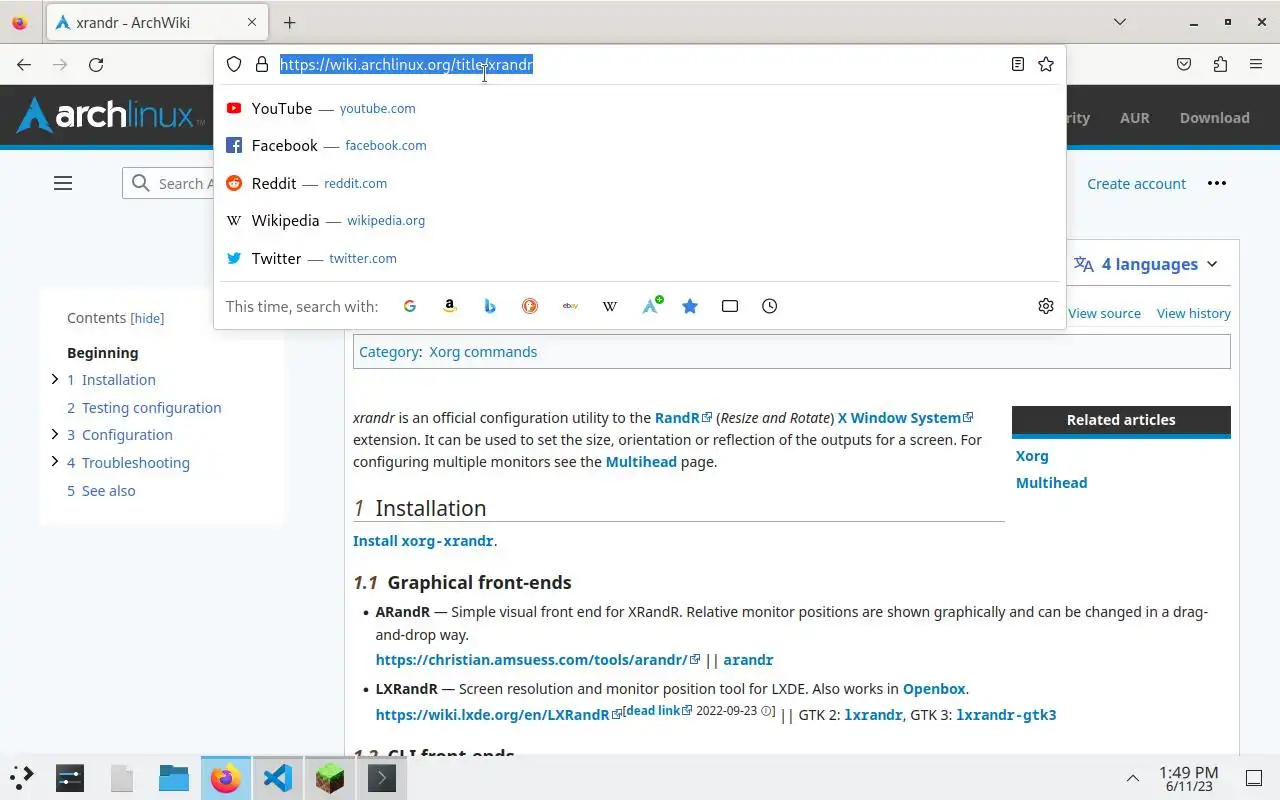Open Visual Studio Code from taskbar
This screenshot has height=800, width=1280.
(278, 777)
